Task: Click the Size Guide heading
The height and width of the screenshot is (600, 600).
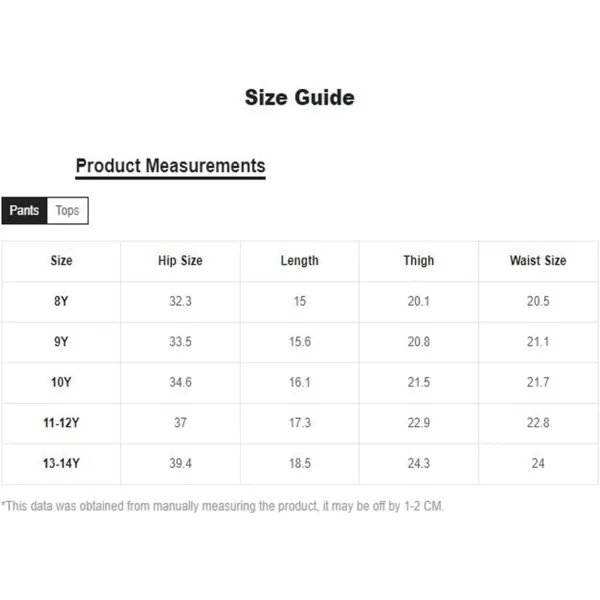Action: (x=300, y=97)
